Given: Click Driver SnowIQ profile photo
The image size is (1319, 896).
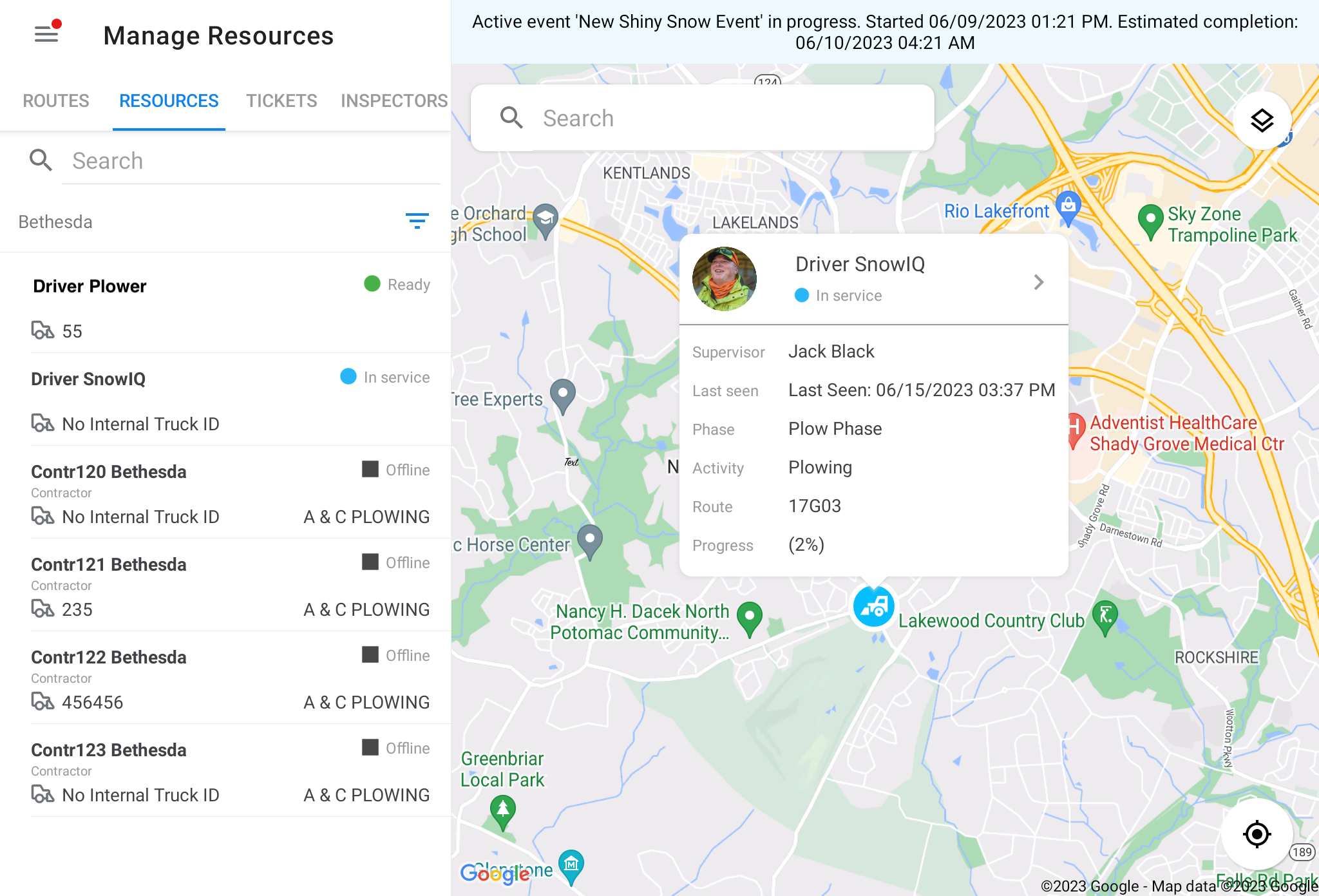Looking at the screenshot, I should coord(724,279).
